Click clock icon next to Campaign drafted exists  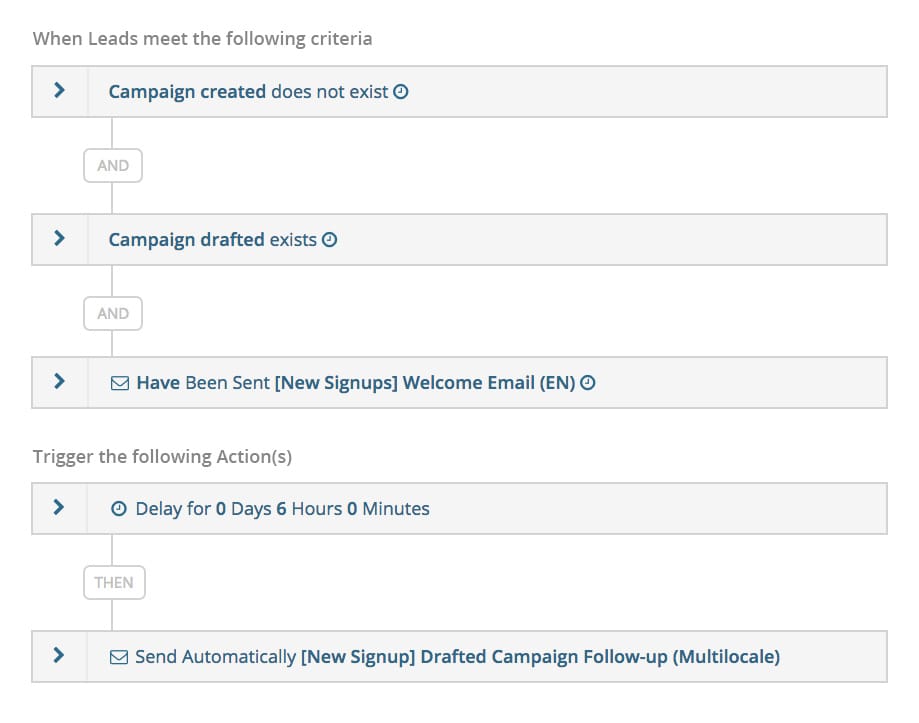[x=330, y=240]
